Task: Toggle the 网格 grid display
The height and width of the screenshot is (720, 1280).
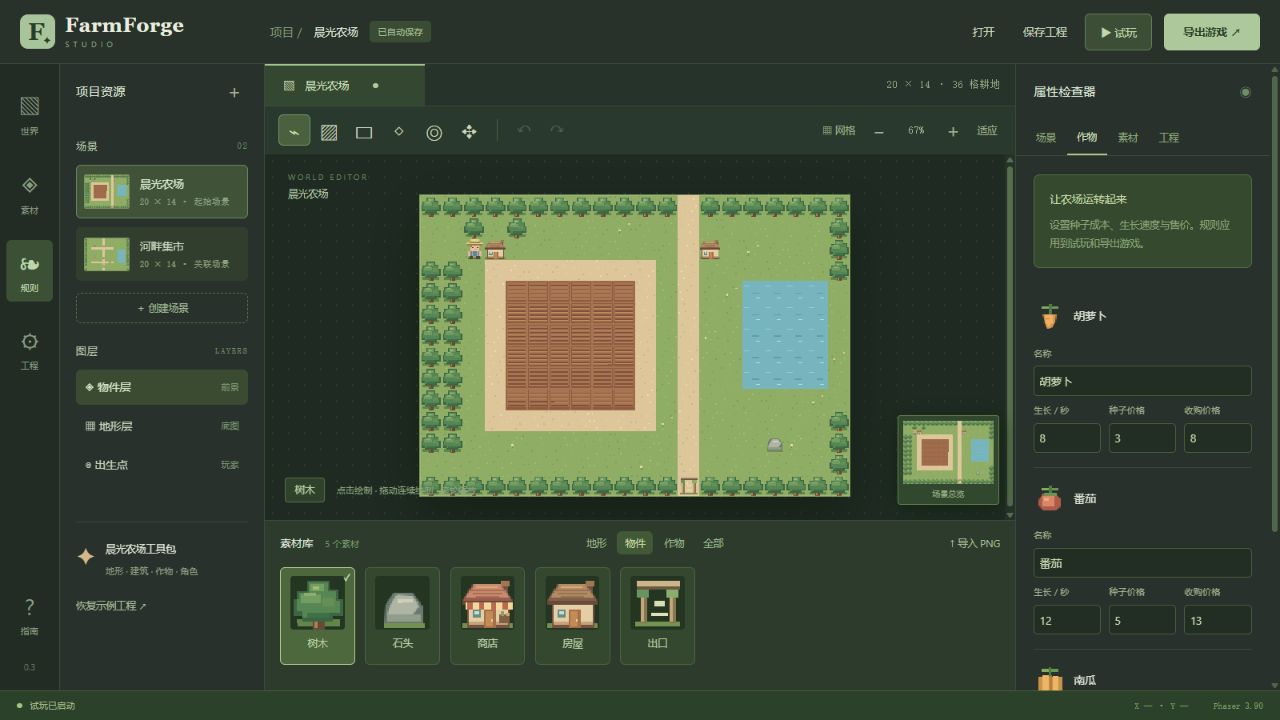Action: click(838, 131)
